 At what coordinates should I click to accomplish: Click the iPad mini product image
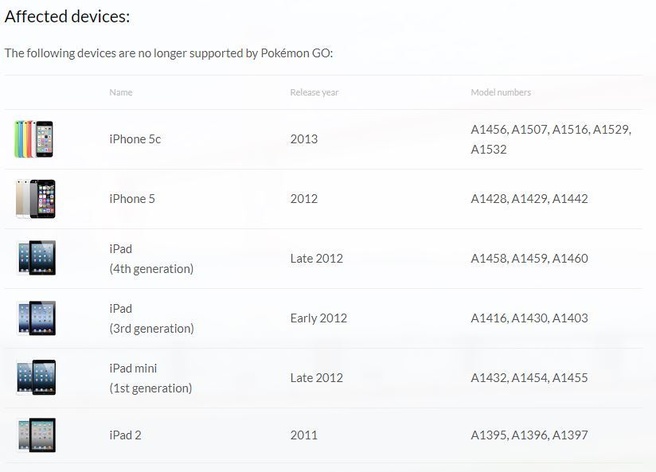[36, 377]
